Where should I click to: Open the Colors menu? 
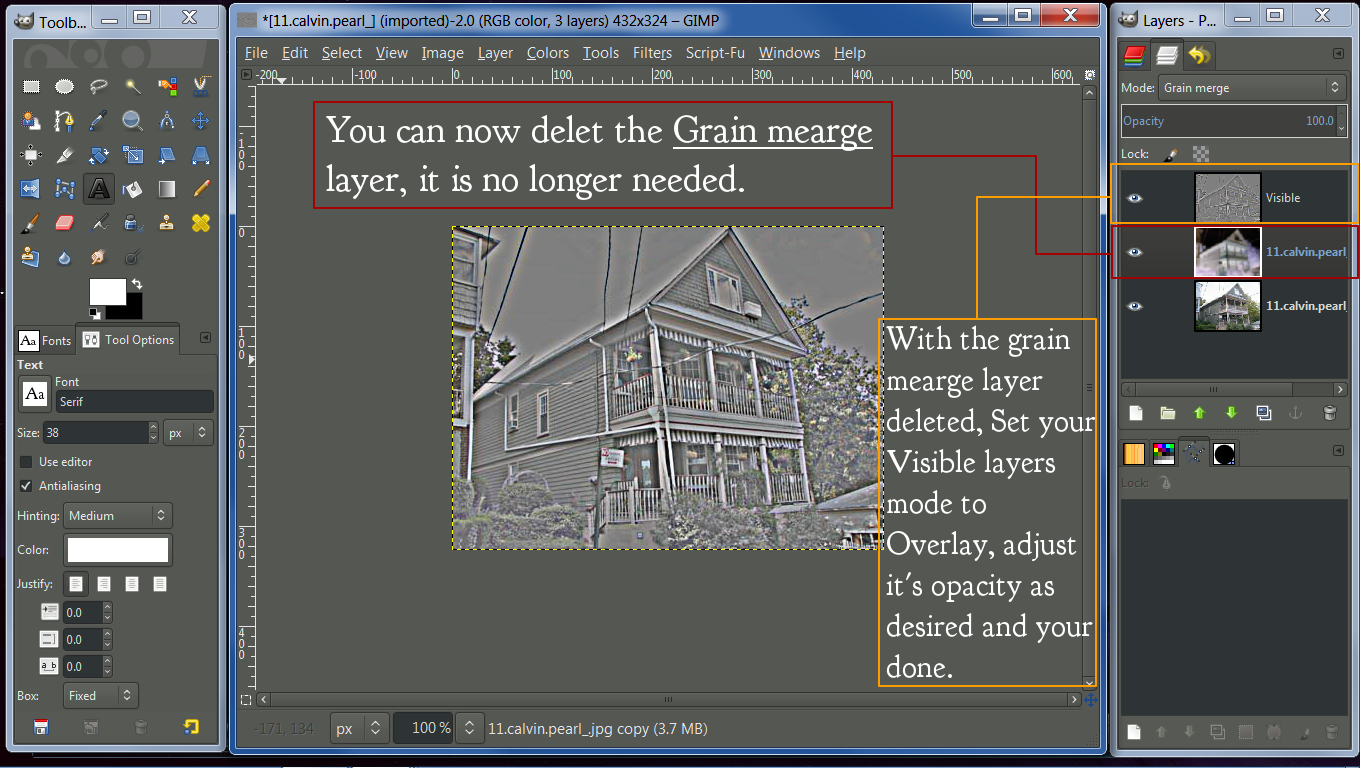(547, 53)
